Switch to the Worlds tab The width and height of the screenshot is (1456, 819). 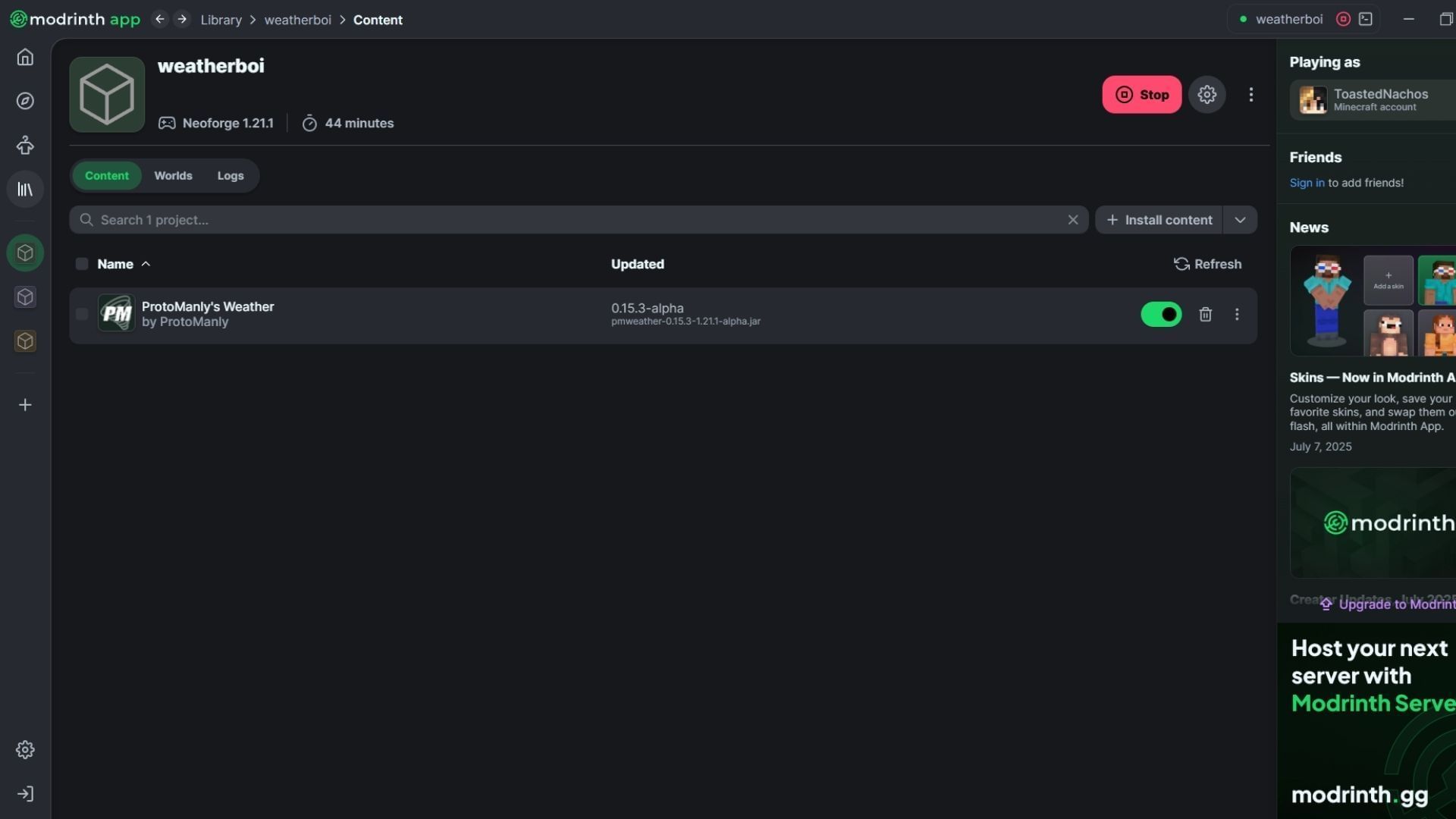pos(173,176)
